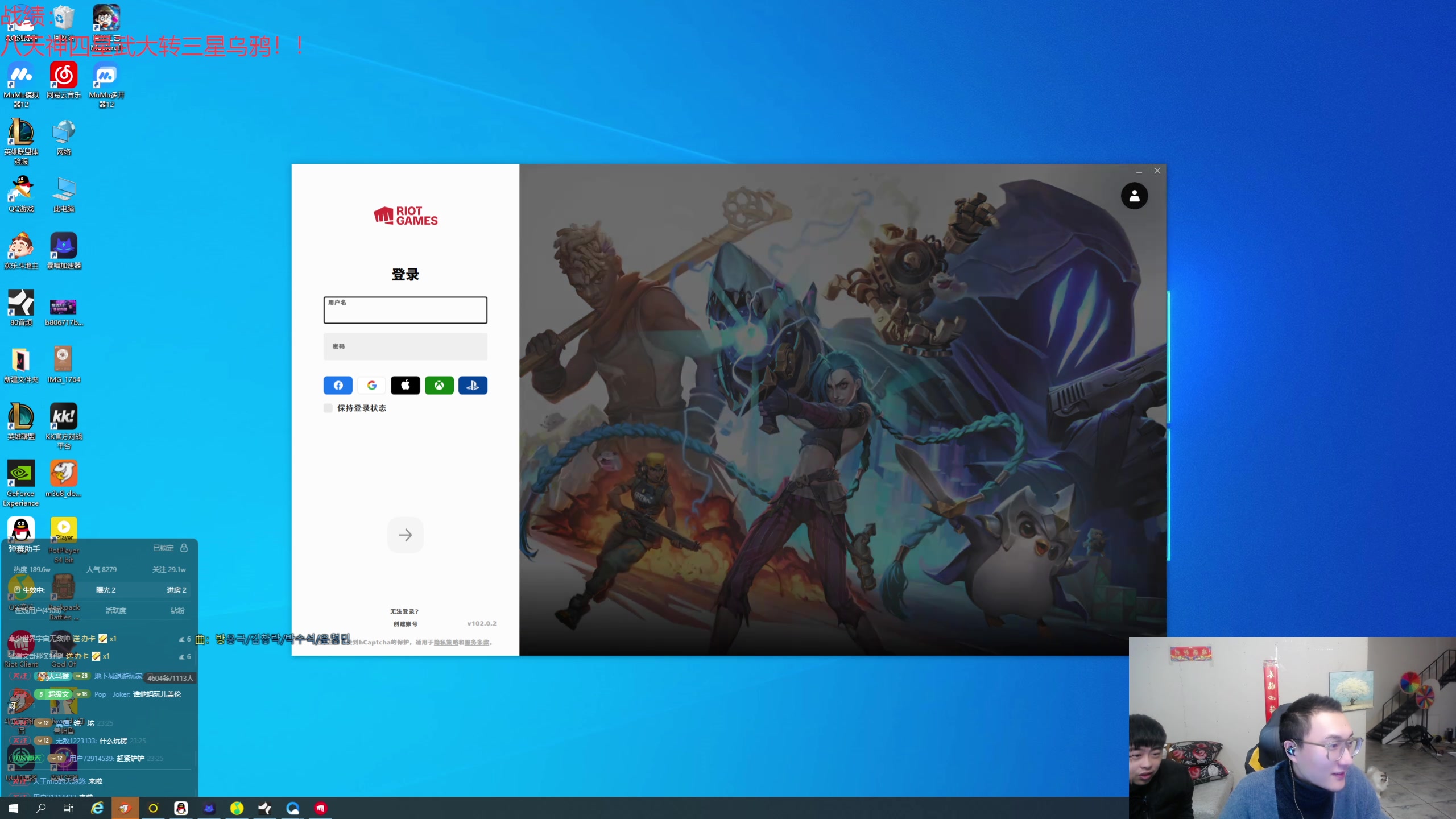Select the 此电脑 desktop icon
This screenshot has width=1456, height=819.
tap(64, 194)
